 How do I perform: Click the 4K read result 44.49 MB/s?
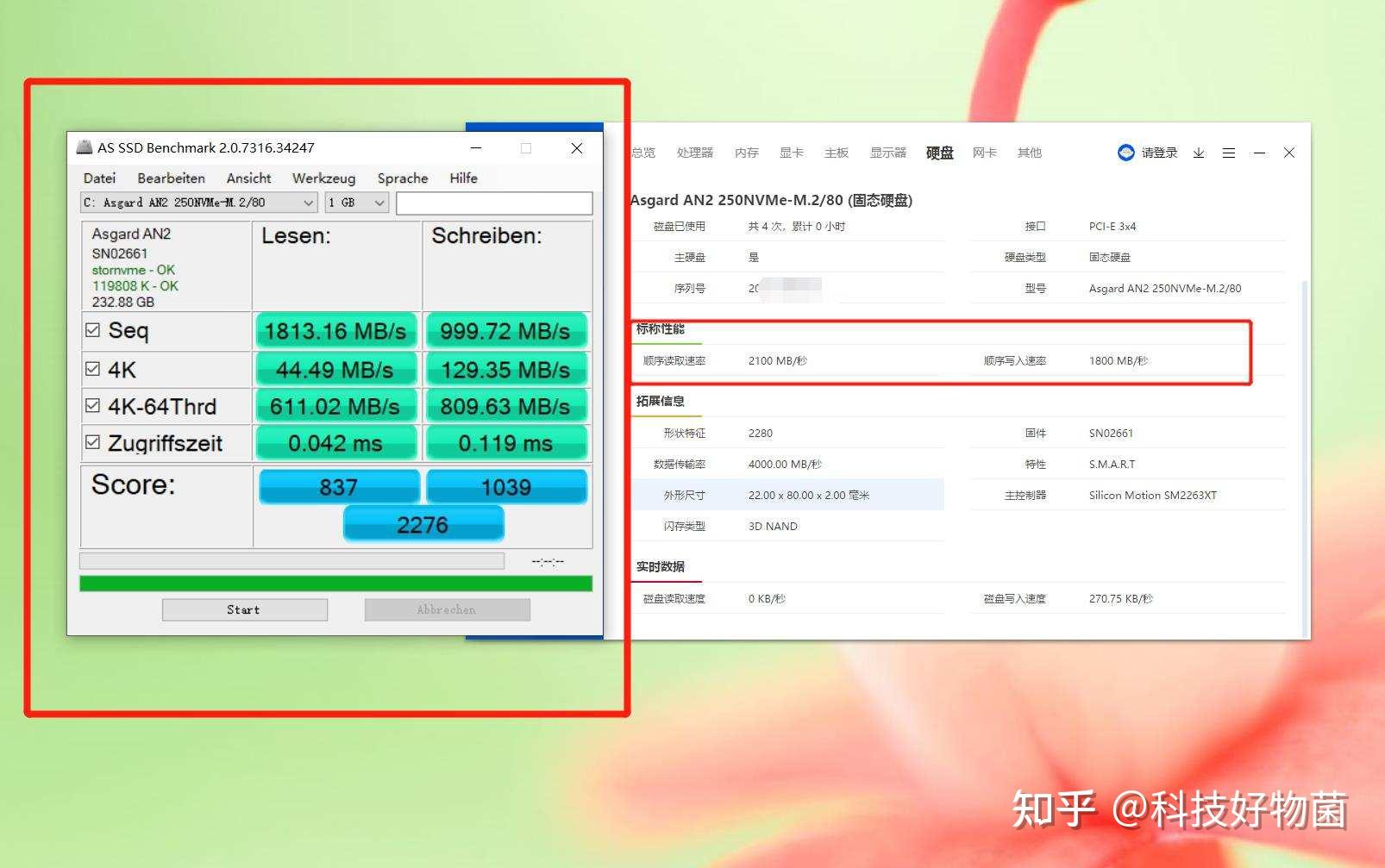tap(335, 370)
